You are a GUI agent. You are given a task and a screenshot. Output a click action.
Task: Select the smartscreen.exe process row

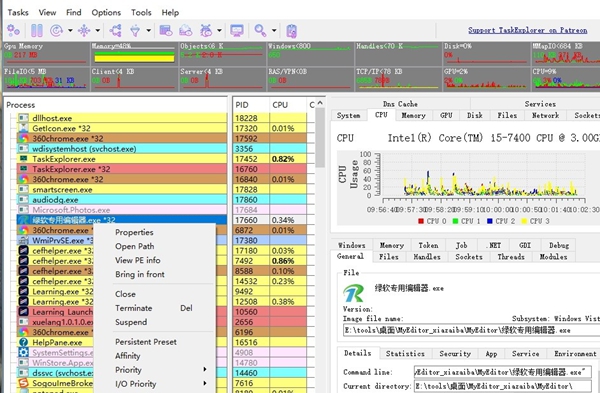tap(122, 189)
